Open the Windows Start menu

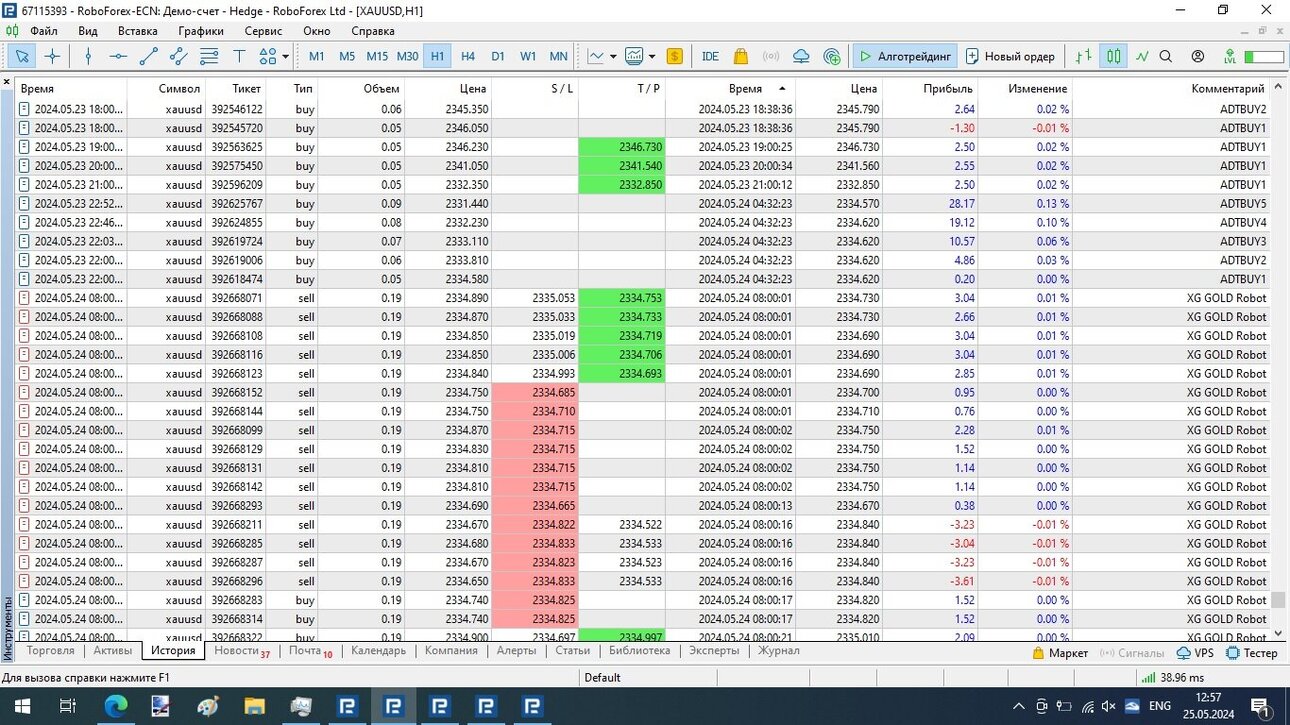coord(21,706)
